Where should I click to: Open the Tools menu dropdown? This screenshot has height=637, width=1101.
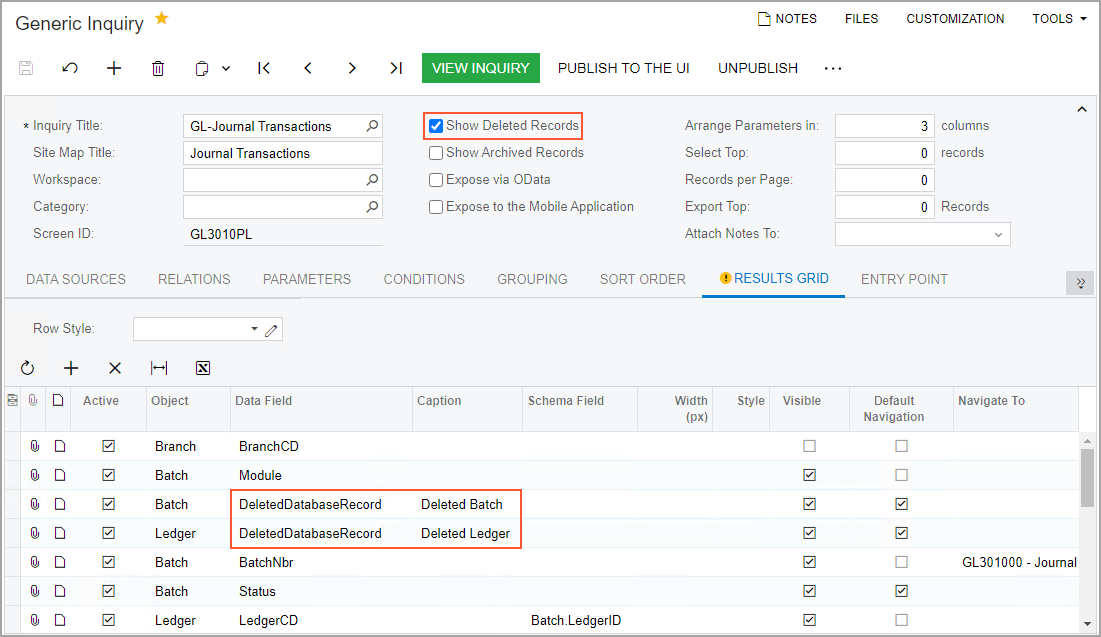(1059, 19)
